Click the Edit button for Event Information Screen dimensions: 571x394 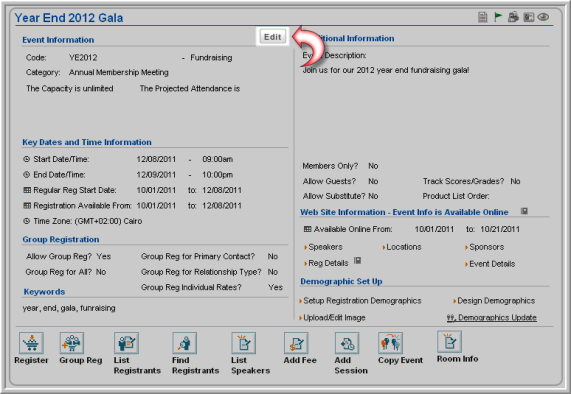[272, 37]
